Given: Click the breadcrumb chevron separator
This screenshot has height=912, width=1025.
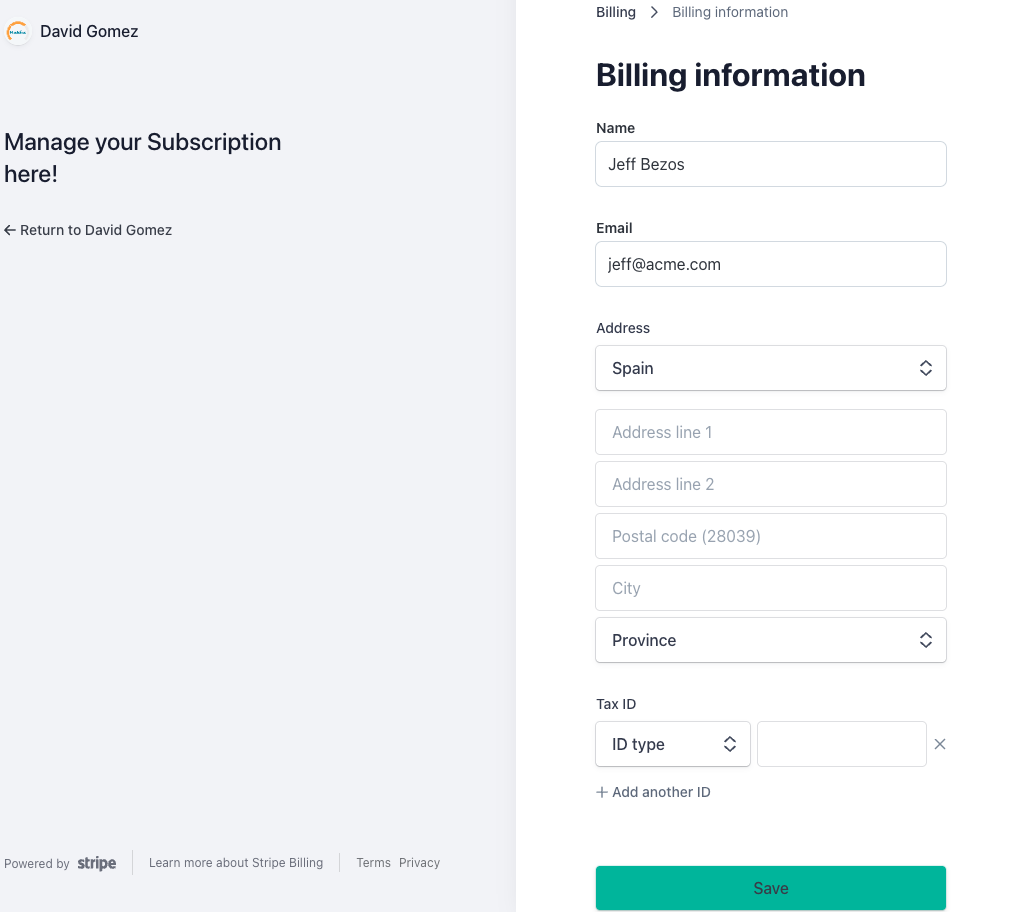Looking at the screenshot, I should [654, 13].
